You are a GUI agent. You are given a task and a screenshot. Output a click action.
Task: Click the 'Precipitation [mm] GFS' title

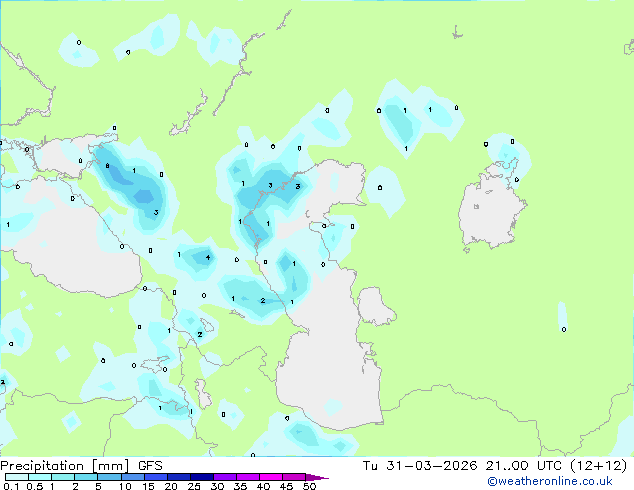point(81,466)
